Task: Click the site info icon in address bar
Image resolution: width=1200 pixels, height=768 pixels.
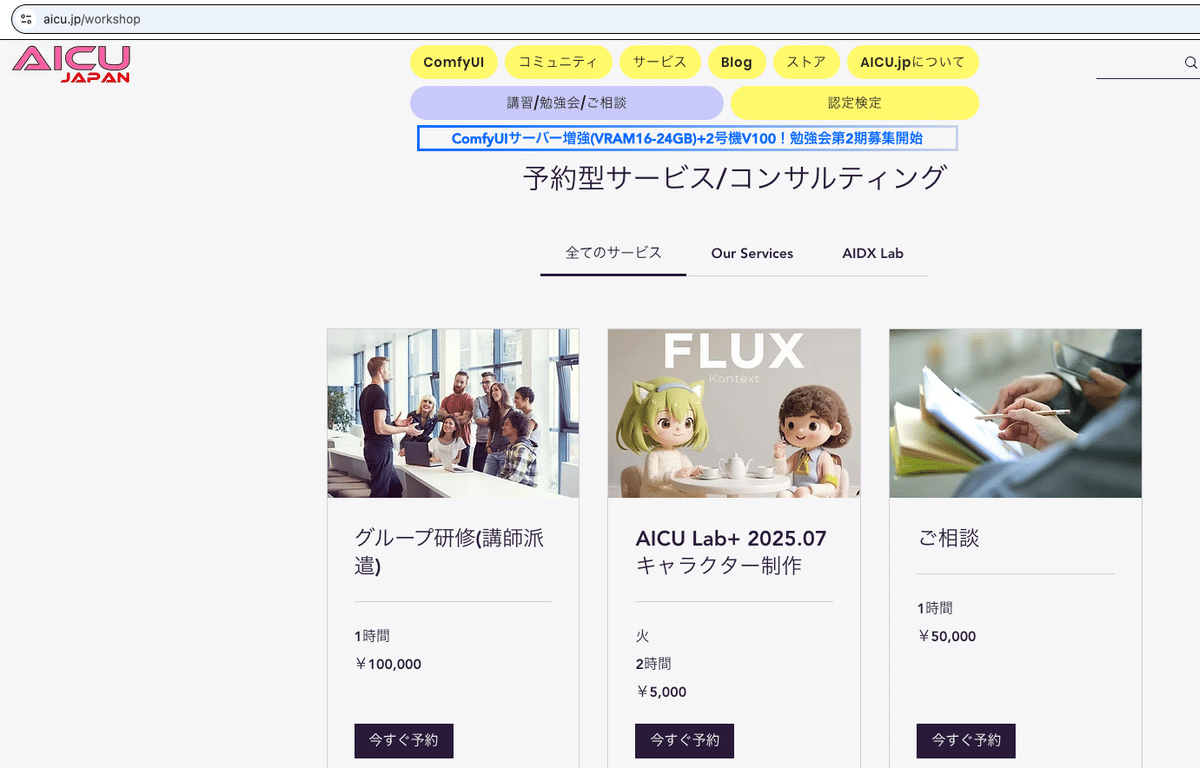Action: (x=26, y=19)
